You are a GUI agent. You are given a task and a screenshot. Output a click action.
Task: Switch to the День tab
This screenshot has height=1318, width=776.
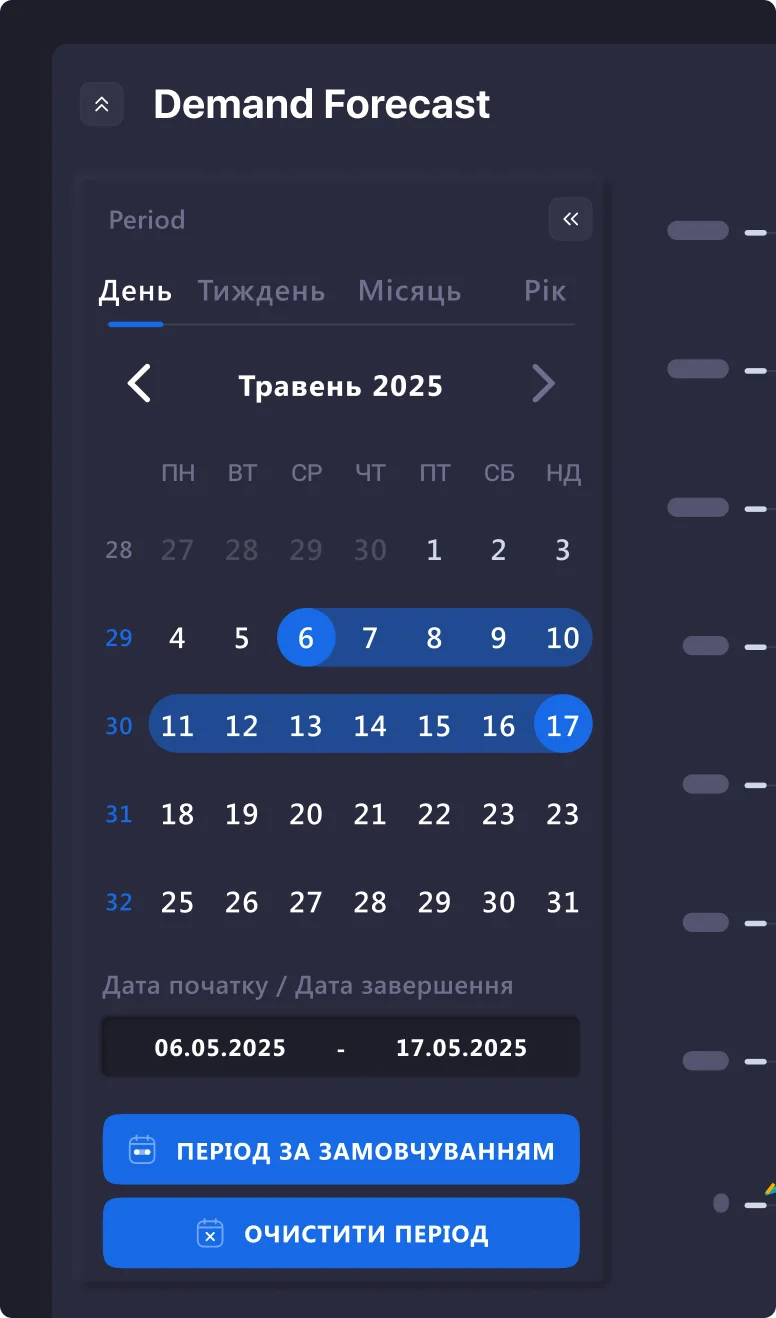[x=135, y=291]
